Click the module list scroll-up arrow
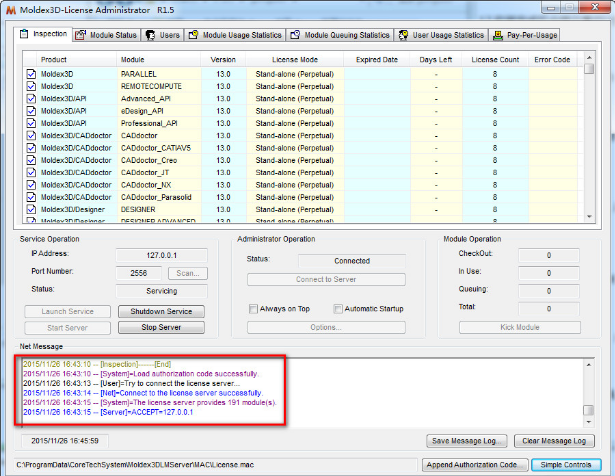Image resolution: width=615 pixels, height=476 pixels. point(589,57)
